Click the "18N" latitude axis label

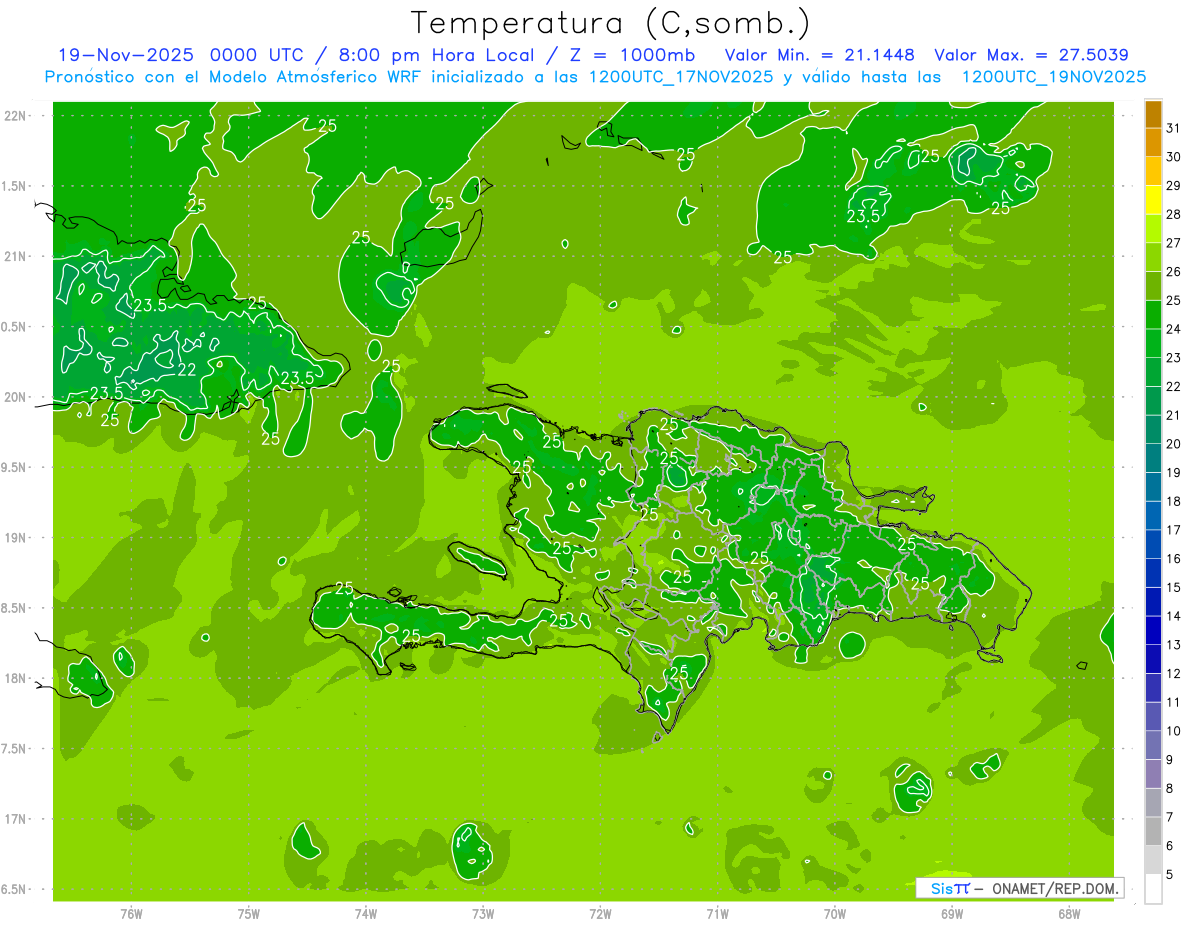point(14,678)
